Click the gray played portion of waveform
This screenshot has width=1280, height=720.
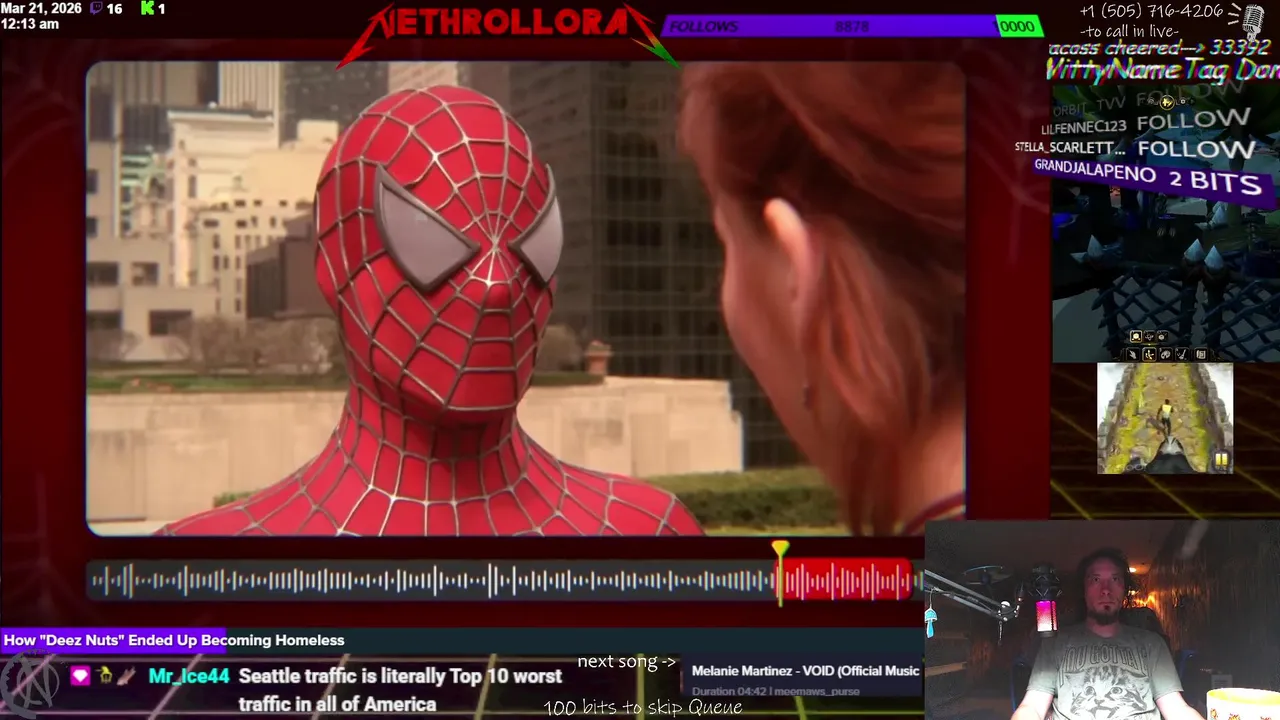coord(432,581)
